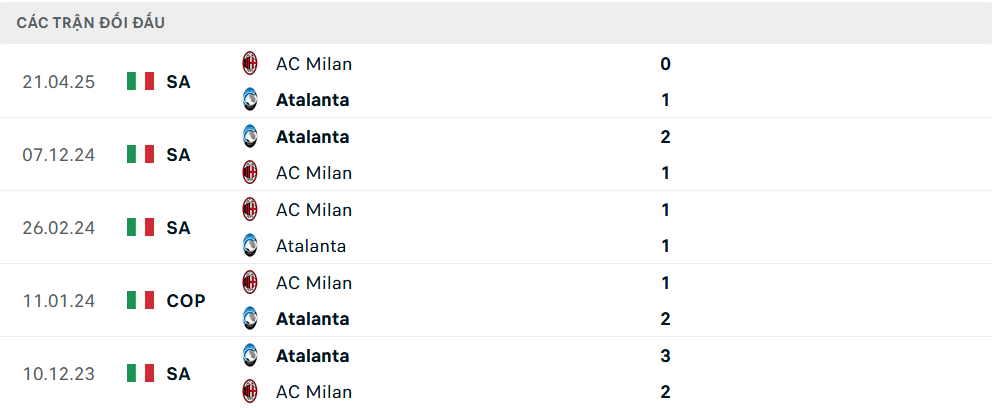Click Atalanta crest in 21.04.25 match
The image size is (992, 408).
250,100
